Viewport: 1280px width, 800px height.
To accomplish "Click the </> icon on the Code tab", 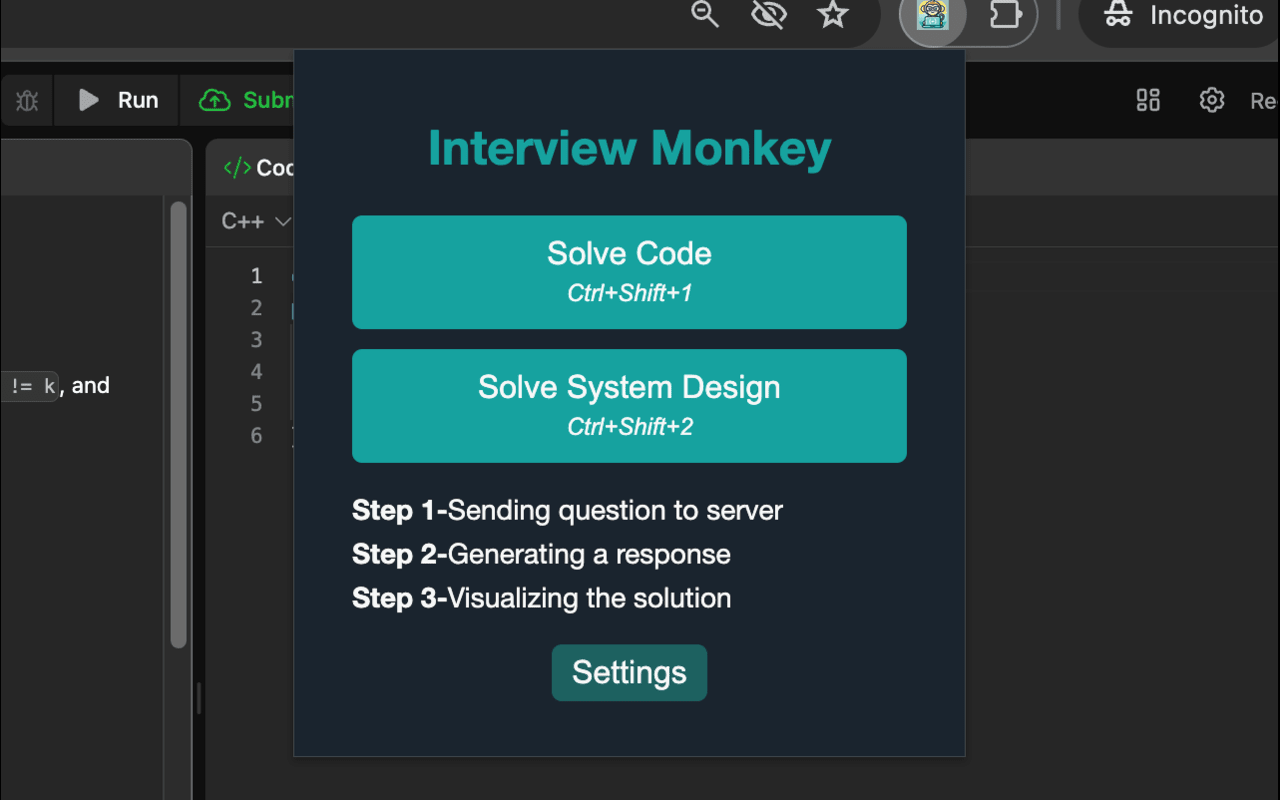I will 237,167.
